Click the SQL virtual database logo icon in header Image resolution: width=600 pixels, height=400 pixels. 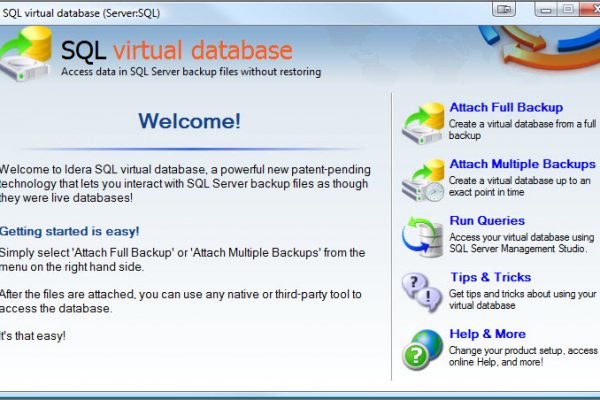coord(26,54)
